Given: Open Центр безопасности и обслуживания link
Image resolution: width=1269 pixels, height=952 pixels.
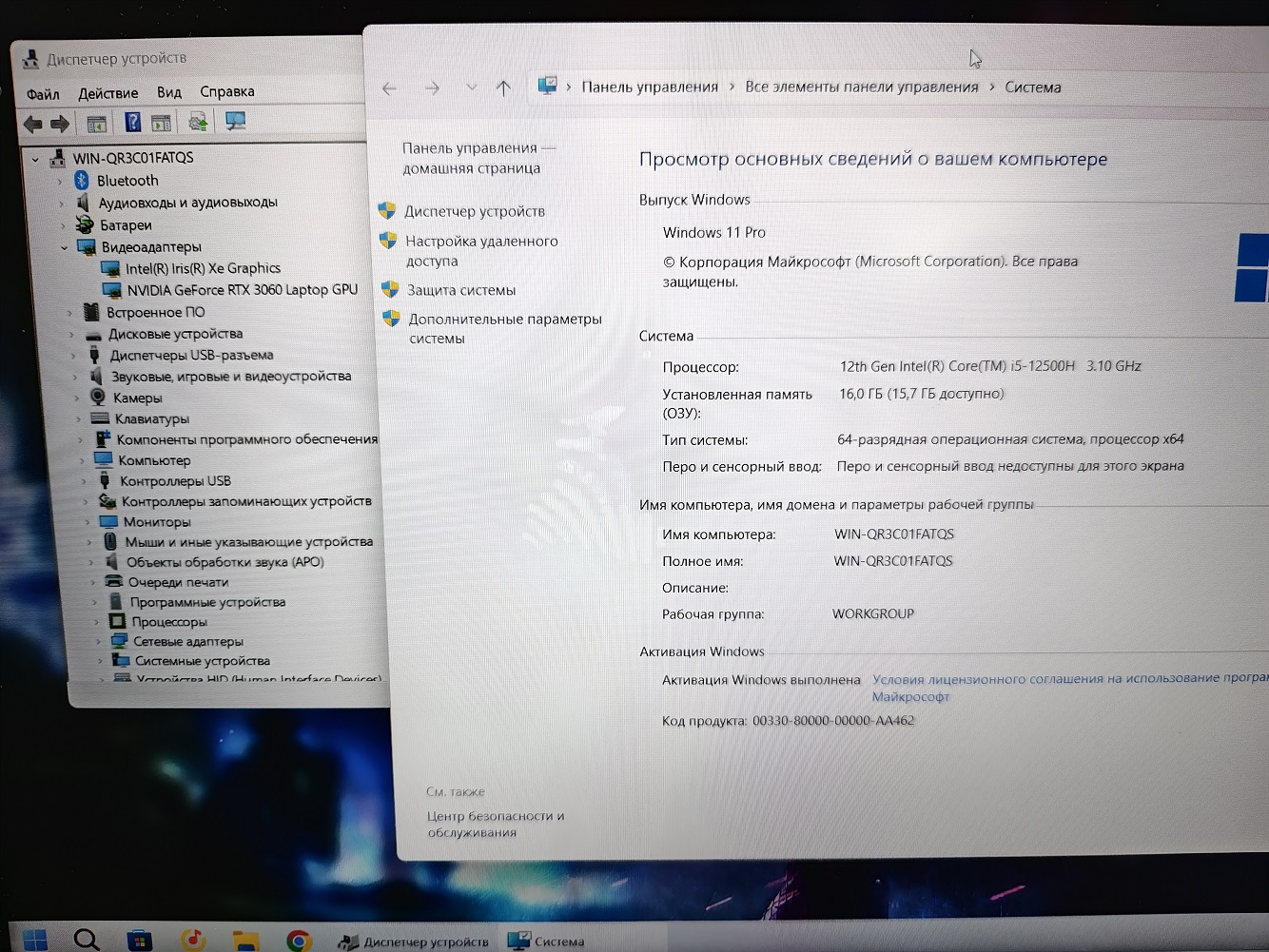Looking at the screenshot, I should pos(496,824).
